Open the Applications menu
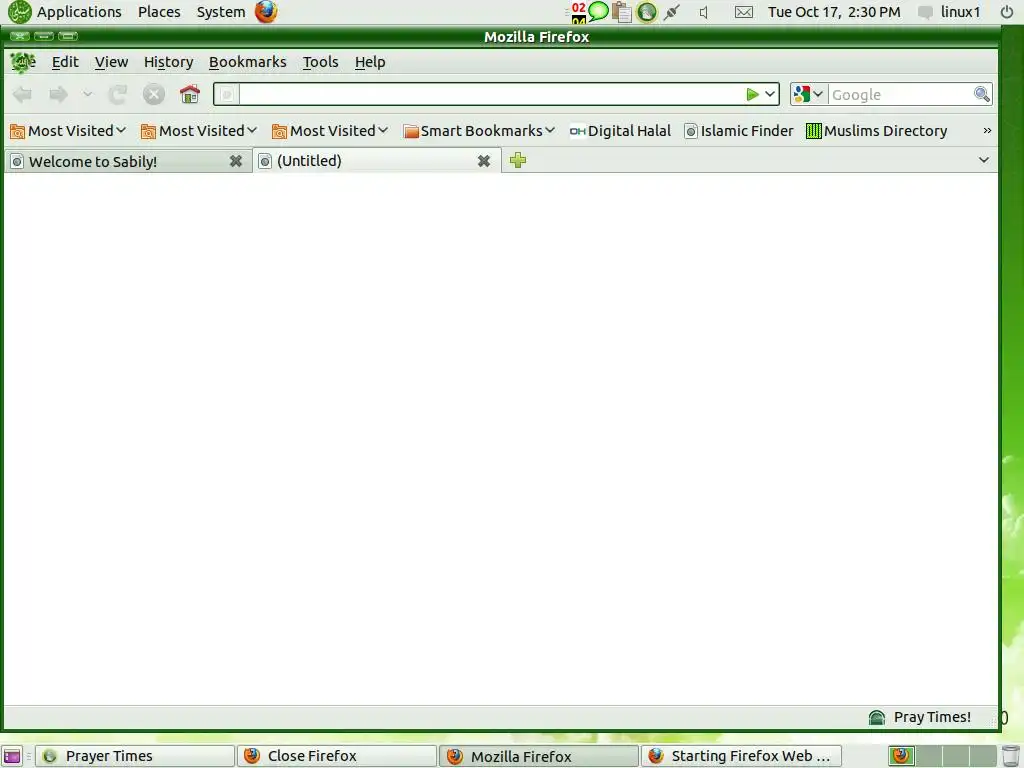 (78, 12)
